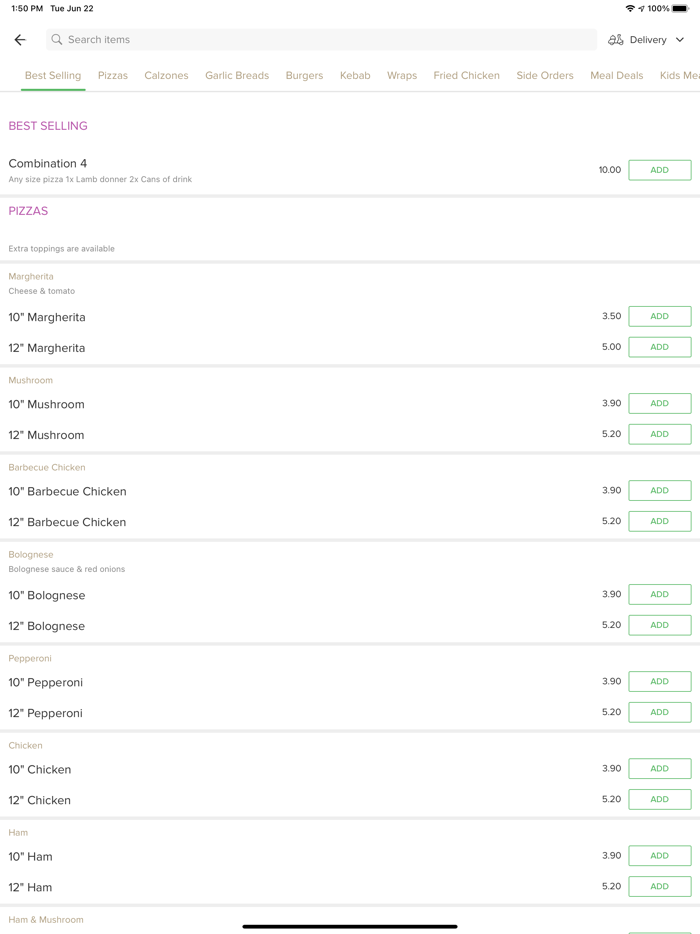Viewport: 700px width, 934px height.
Task: Tap the search magnifier icon
Action: click(57, 40)
